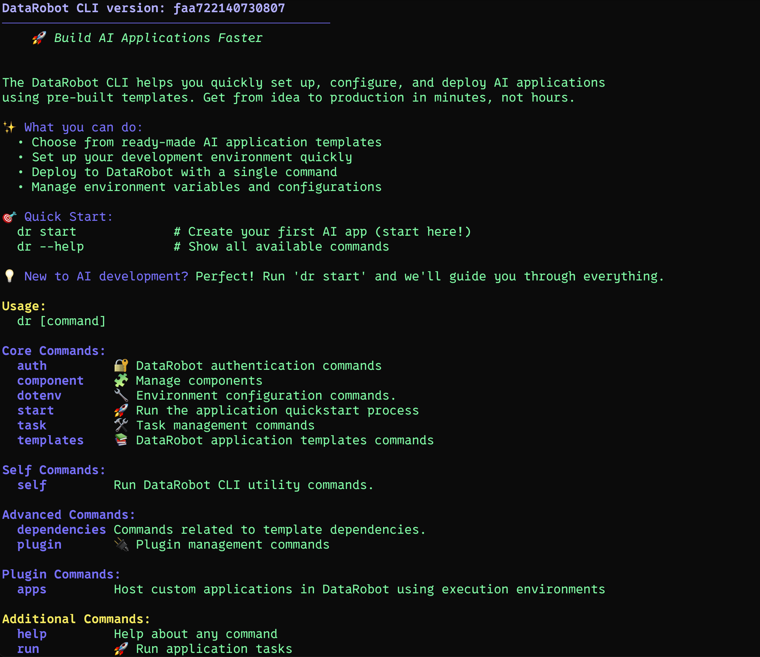Click the 'Advanced Commands:' heading

click(69, 514)
